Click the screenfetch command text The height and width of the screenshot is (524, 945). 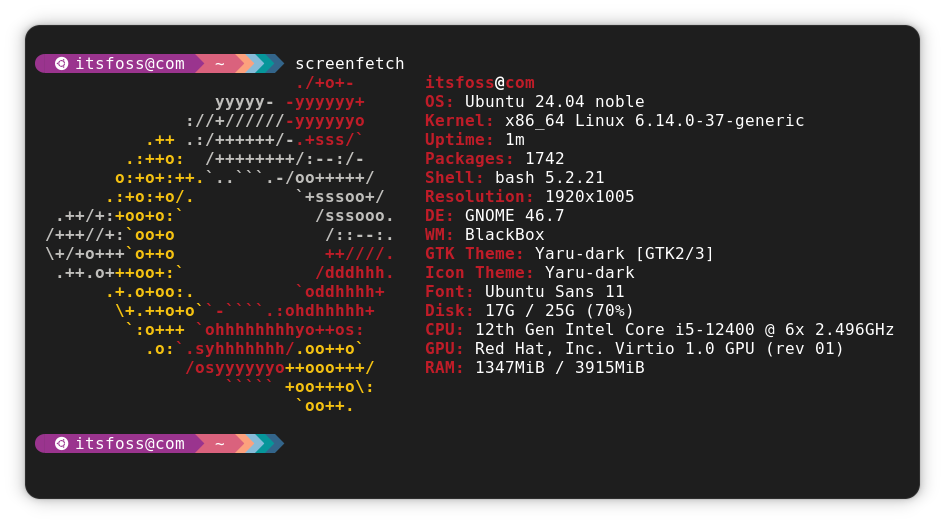[x=350, y=63]
